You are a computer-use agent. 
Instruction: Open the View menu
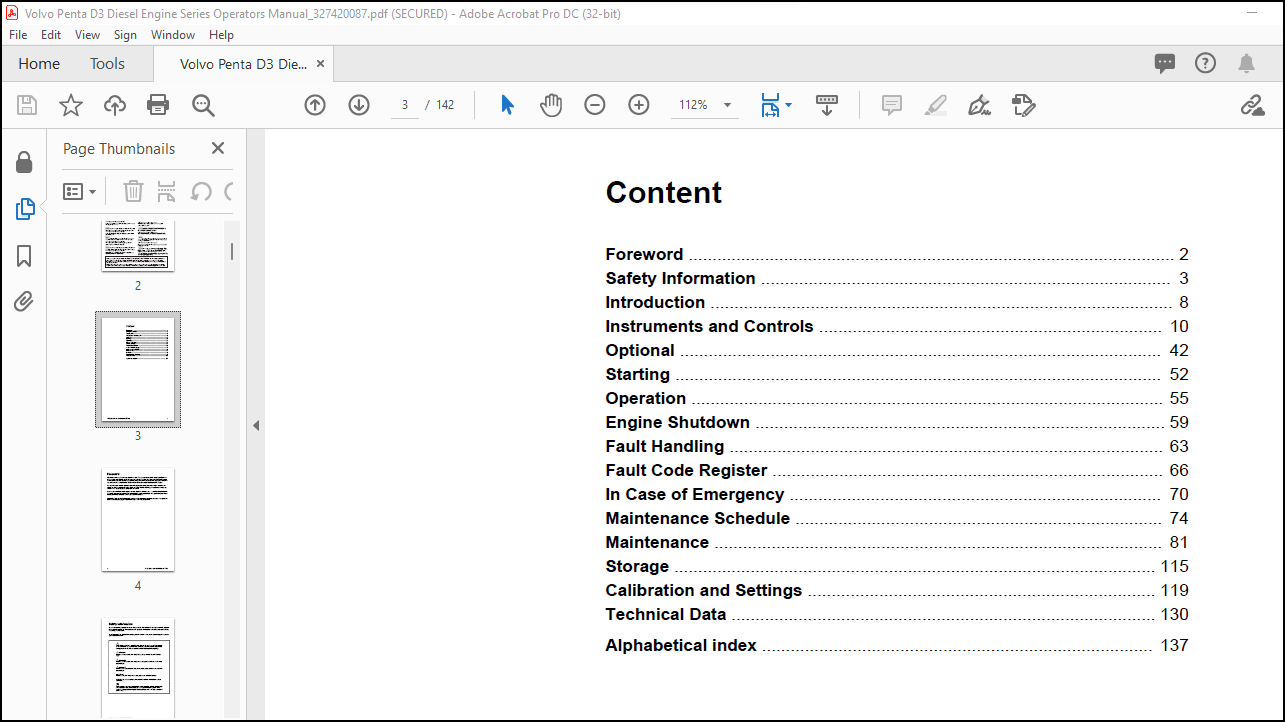click(x=88, y=35)
